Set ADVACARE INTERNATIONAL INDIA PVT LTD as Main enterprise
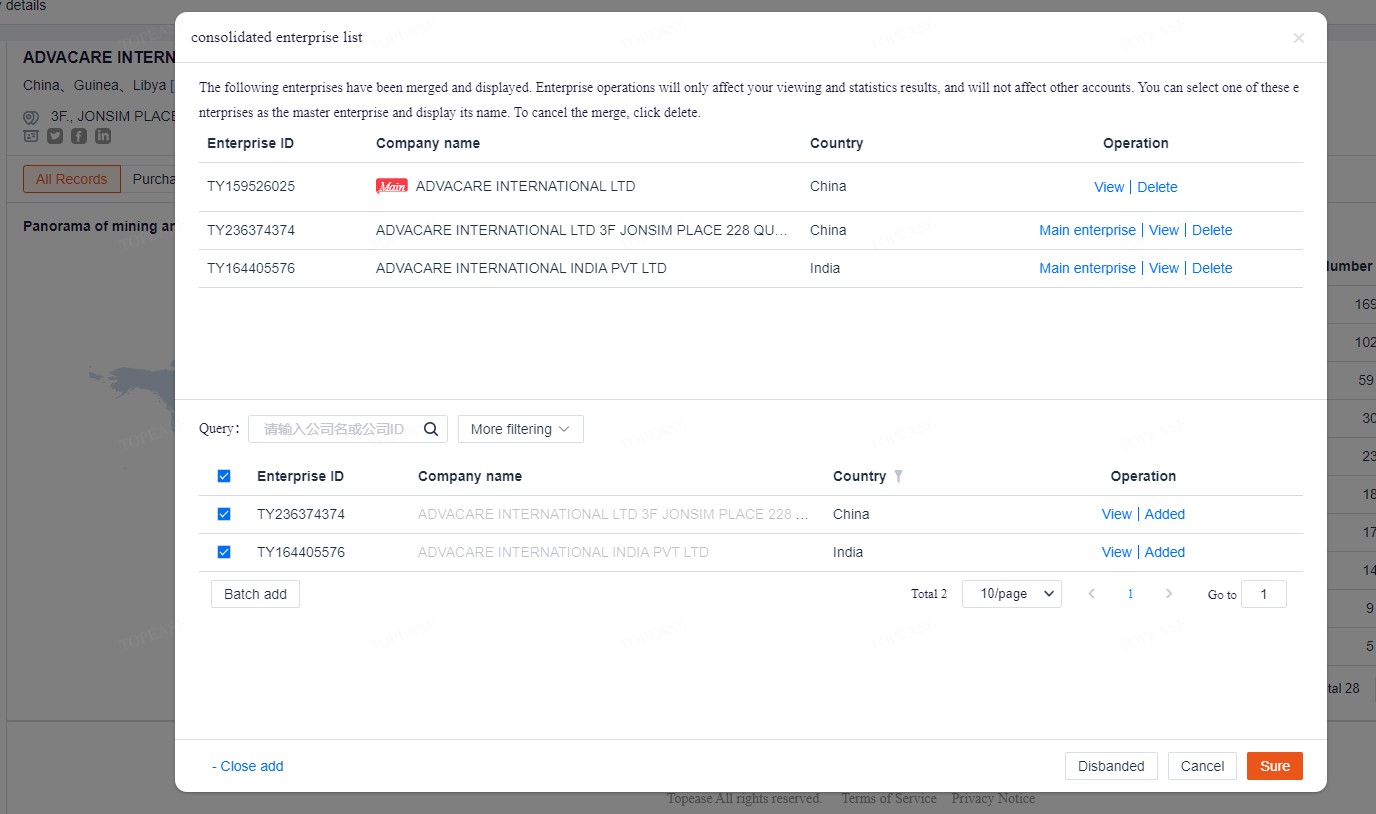Screen dimensions: 1376x814 (1087, 268)
